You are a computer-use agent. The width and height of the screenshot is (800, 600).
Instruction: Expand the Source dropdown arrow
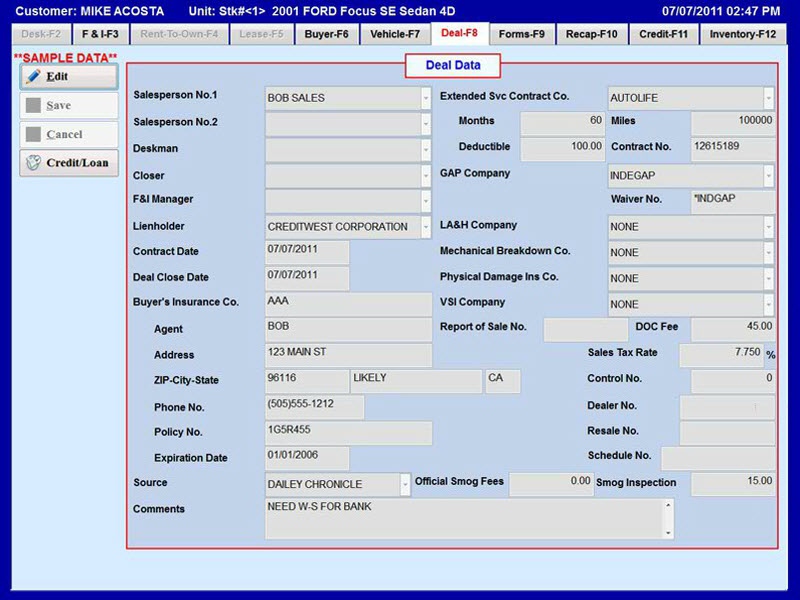tap(406, 483)
